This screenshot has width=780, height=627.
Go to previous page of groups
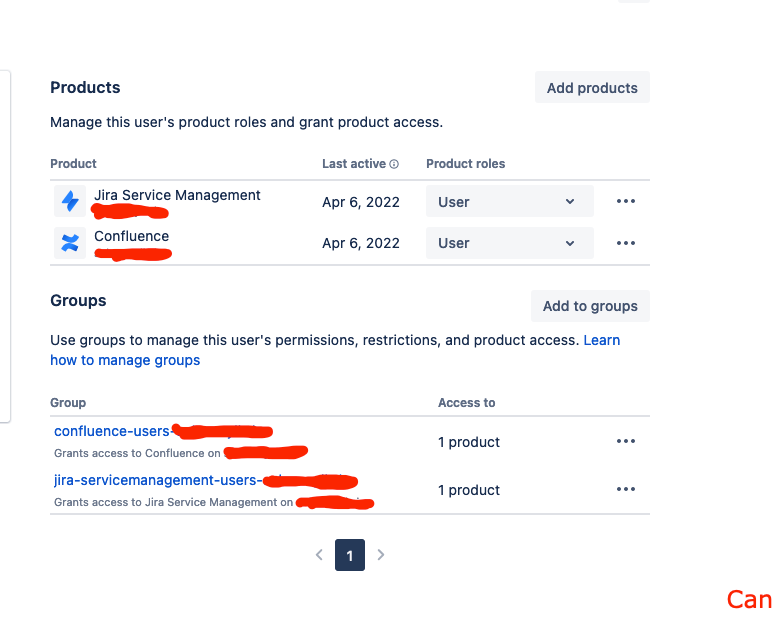point(319,555)
